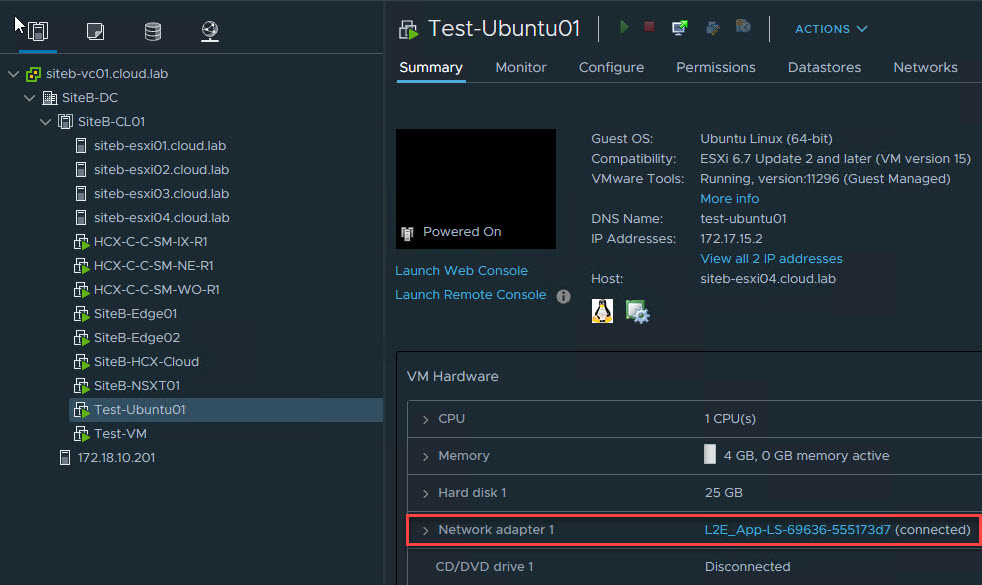Click View all 2 IP addresses link
The width and height of the screenshot is (982, 585).
coord(771,259)
